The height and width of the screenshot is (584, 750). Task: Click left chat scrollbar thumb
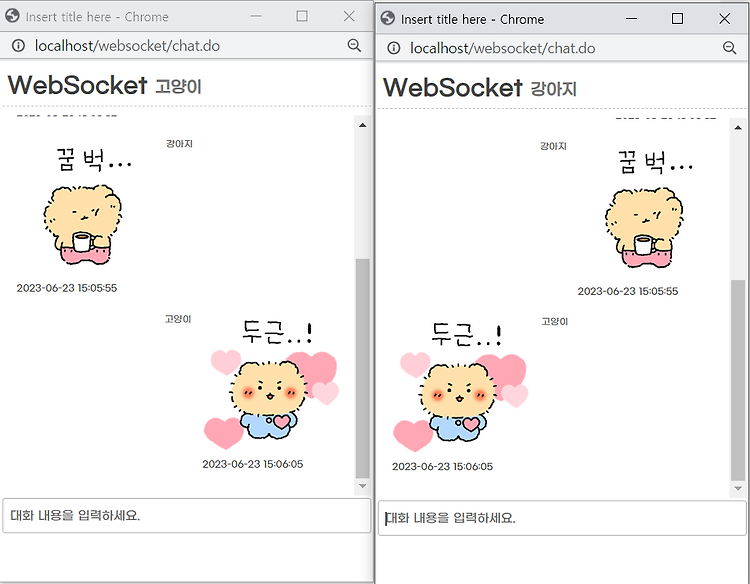pos(363,368)
